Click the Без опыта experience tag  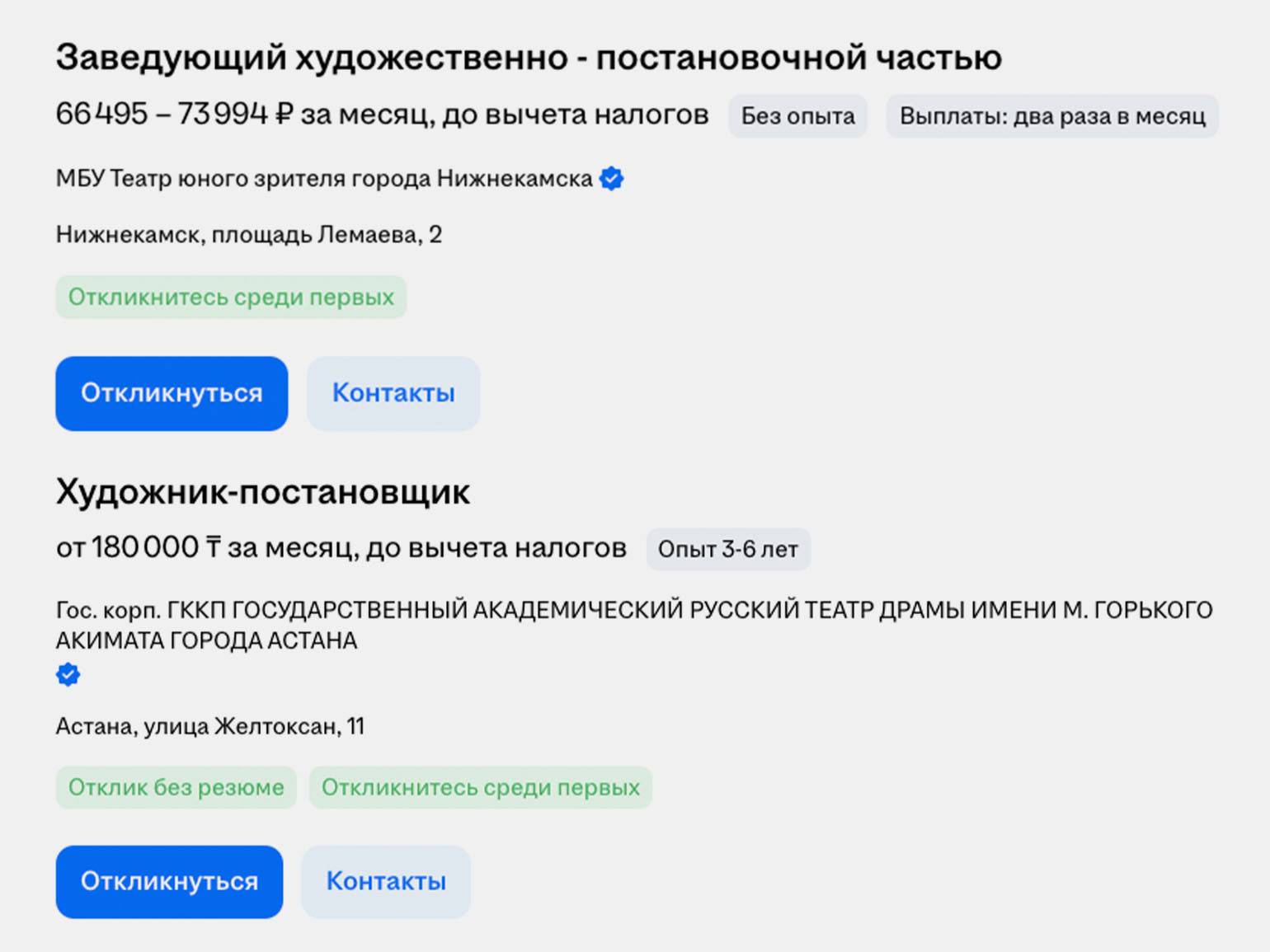[x=797, y=116]
